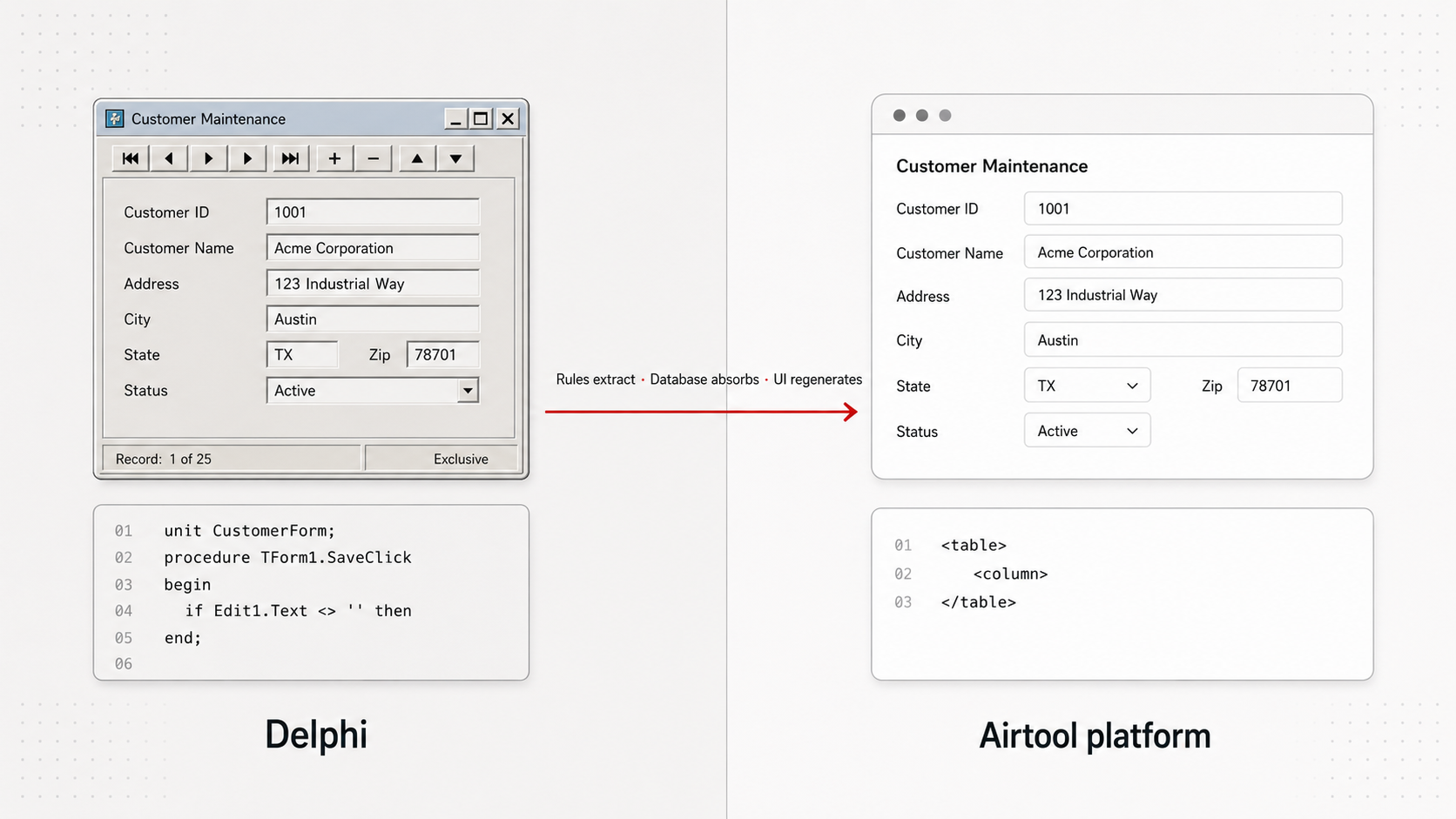Image resolution: width=1456 pixels, height=819 pixels.
Task: Click the Delphi window title bar icon
Action: [115, 118]
